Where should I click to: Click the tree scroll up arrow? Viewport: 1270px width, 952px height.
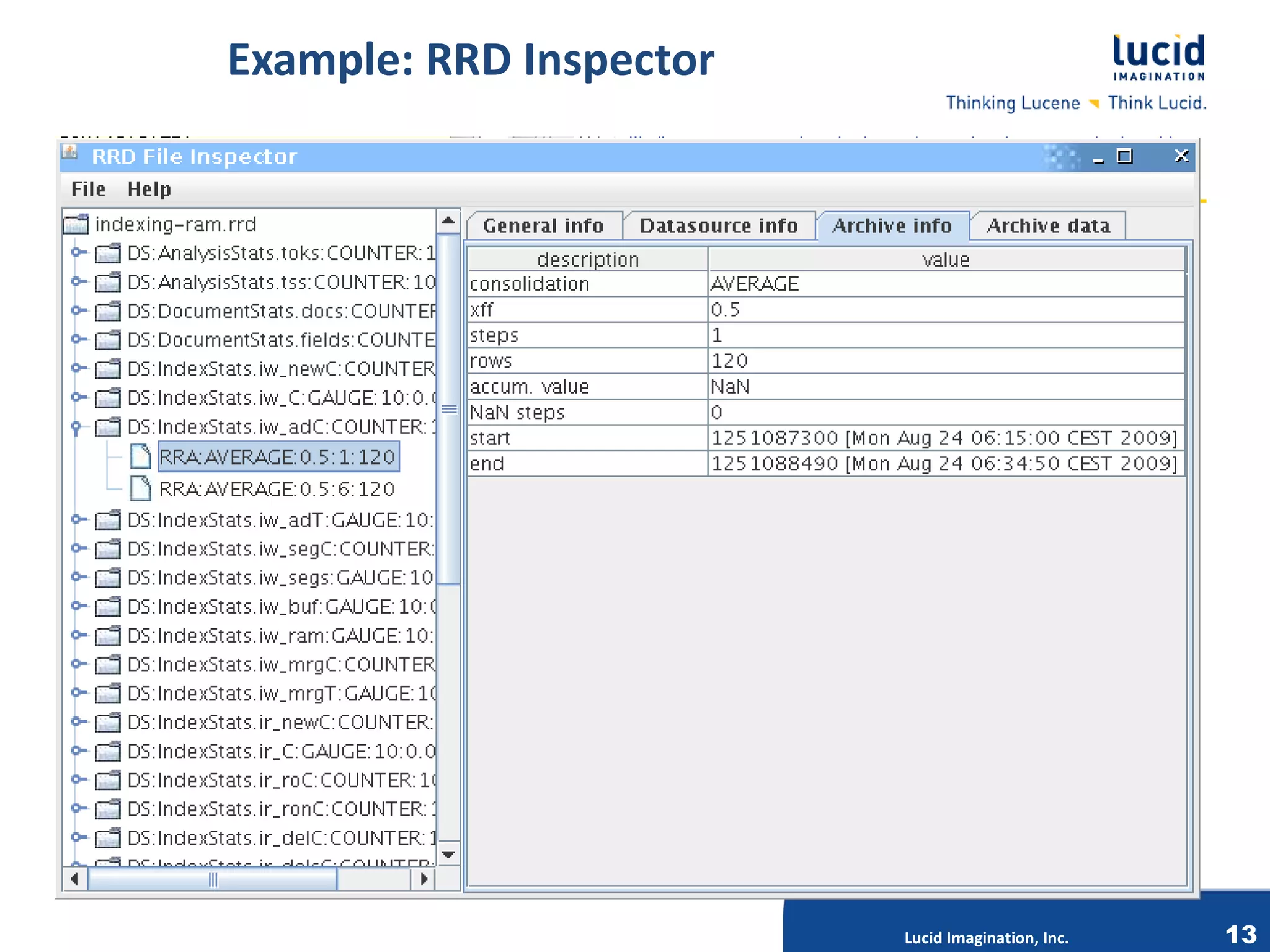click(x=448, y=221)
